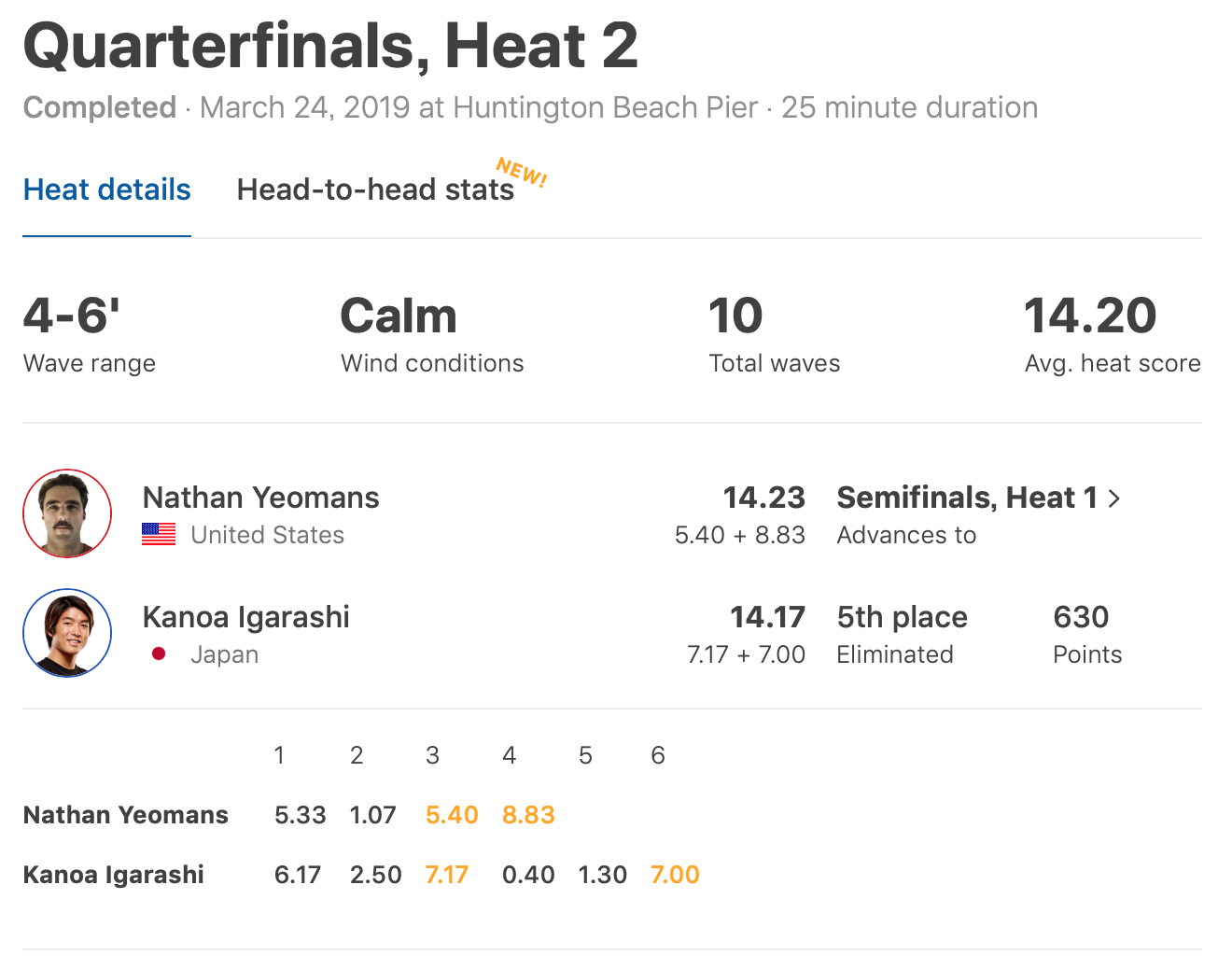
Task: Switch to Head-to-head stats tab
Action: click(375, 190)
